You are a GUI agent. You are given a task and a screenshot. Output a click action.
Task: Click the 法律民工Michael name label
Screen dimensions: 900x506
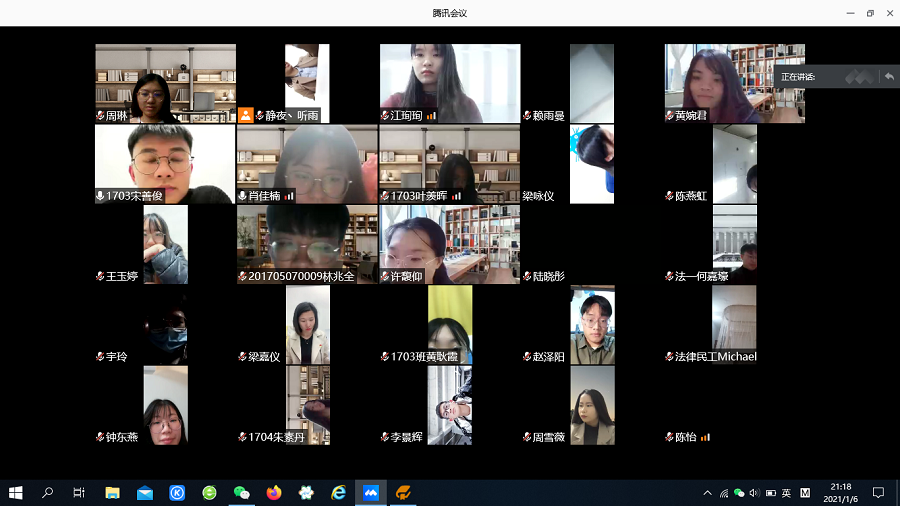[716, 357]
